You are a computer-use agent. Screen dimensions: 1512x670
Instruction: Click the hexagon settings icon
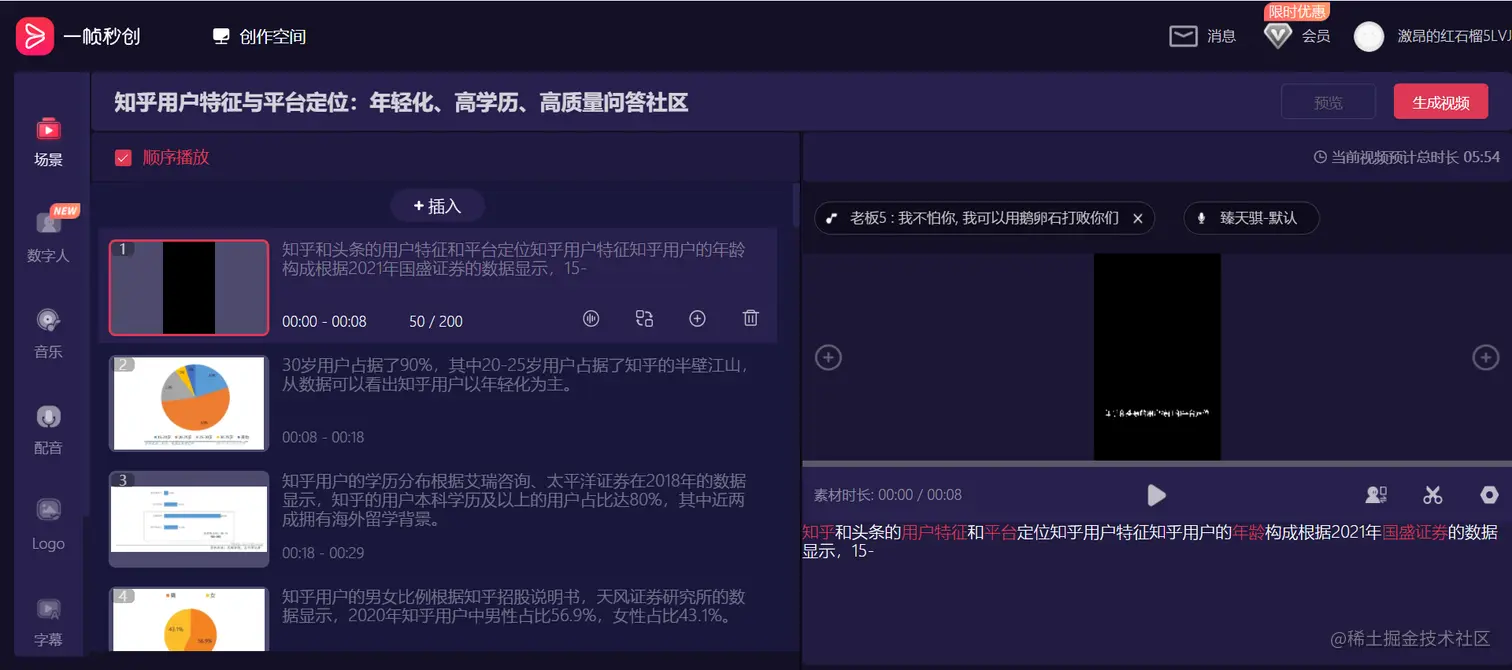[1489, 495]
